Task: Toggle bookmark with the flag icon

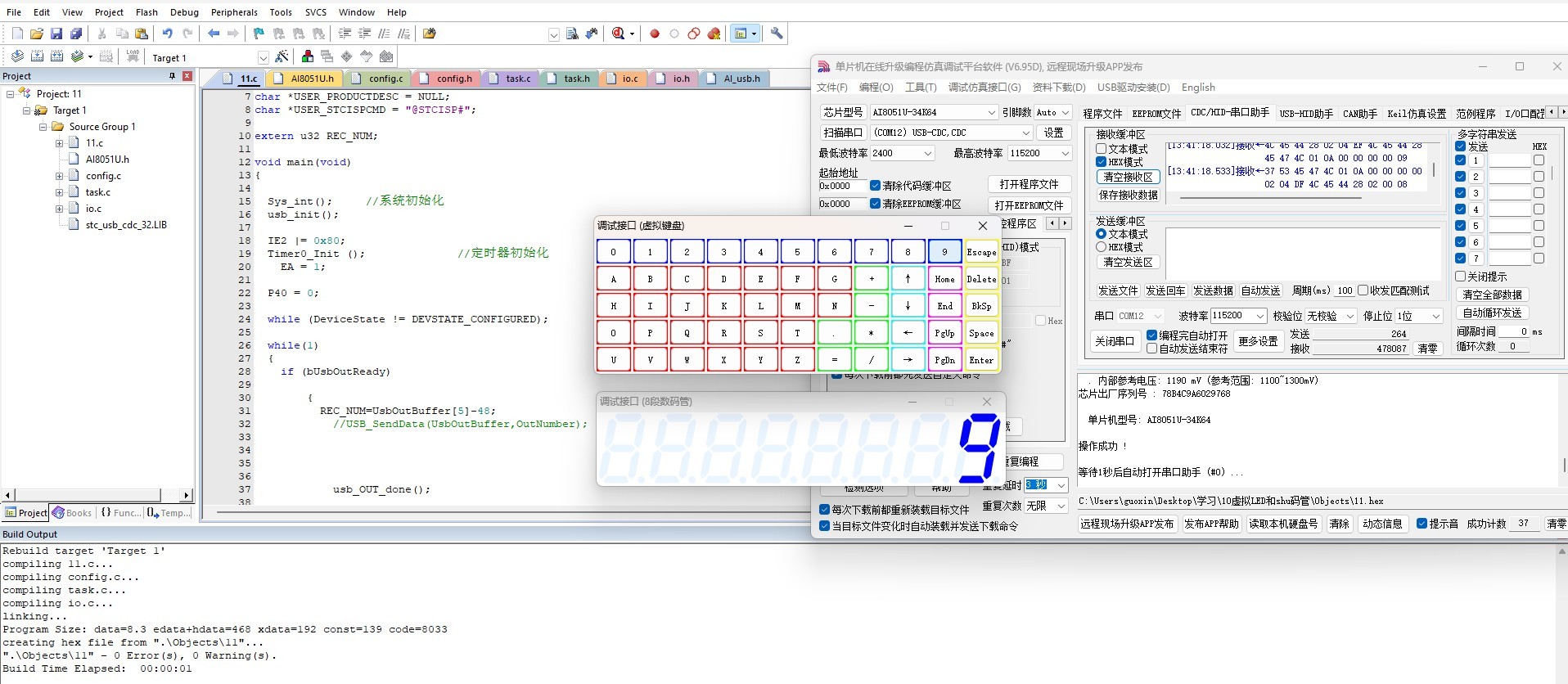Action: pos(259,34)
